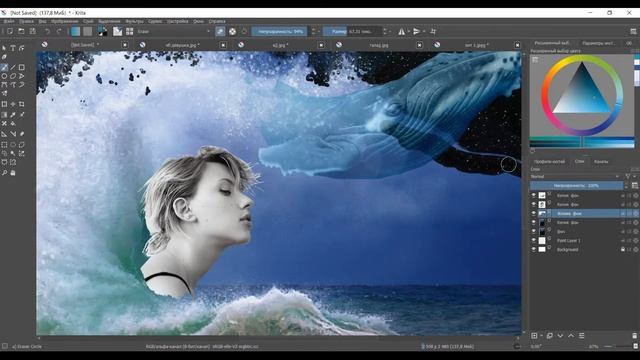Open the Справка menu

[217, 21]
